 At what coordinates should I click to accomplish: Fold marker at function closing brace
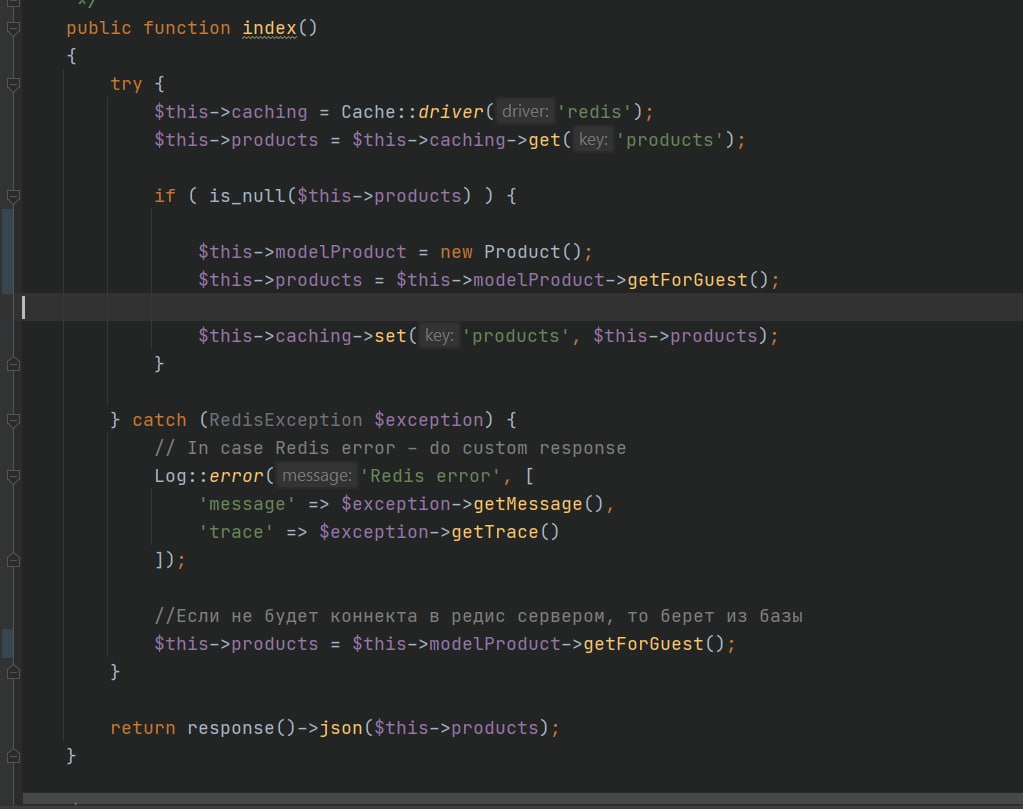click(13, 756)
